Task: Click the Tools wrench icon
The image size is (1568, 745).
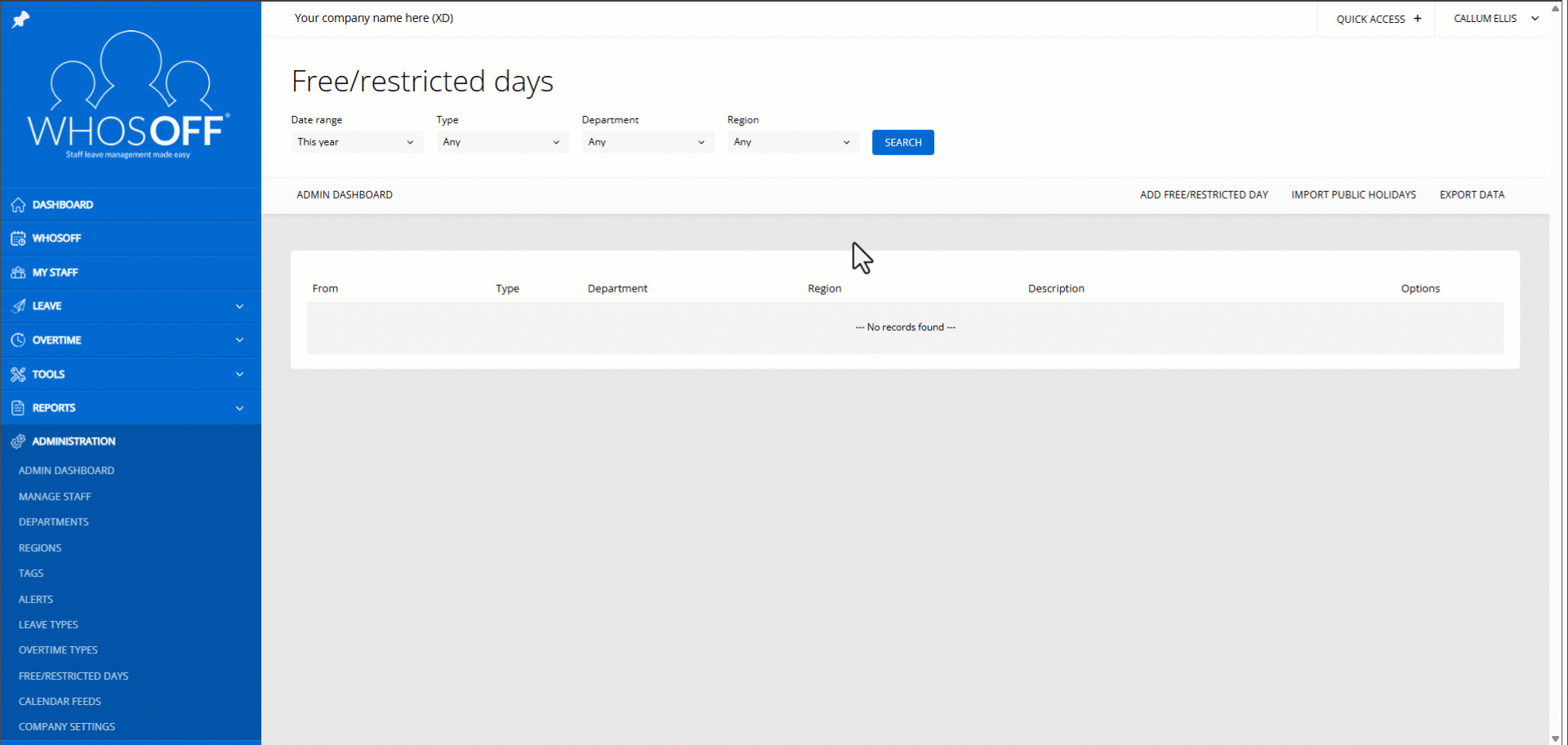Action: pyautogui.click(x=18, y=374)
